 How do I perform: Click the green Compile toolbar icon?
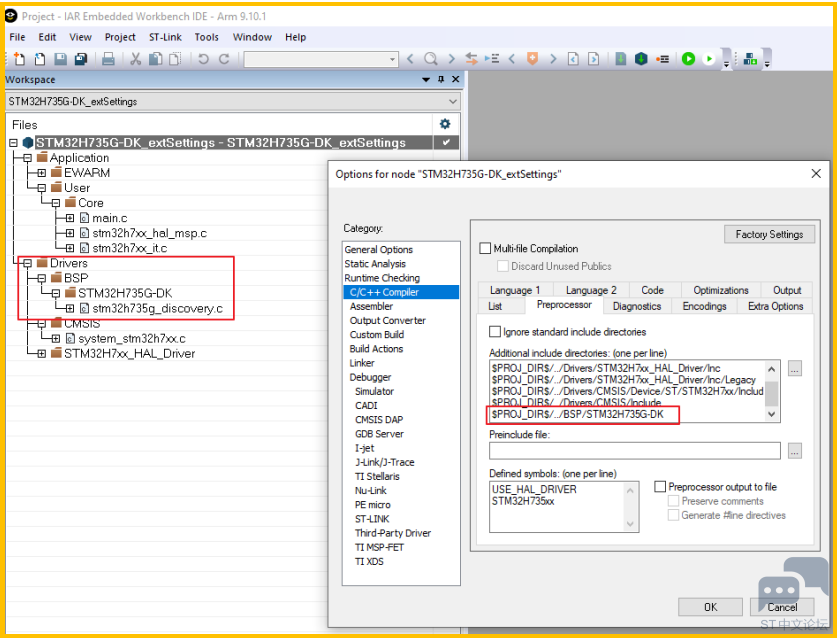tap(620, 59)
